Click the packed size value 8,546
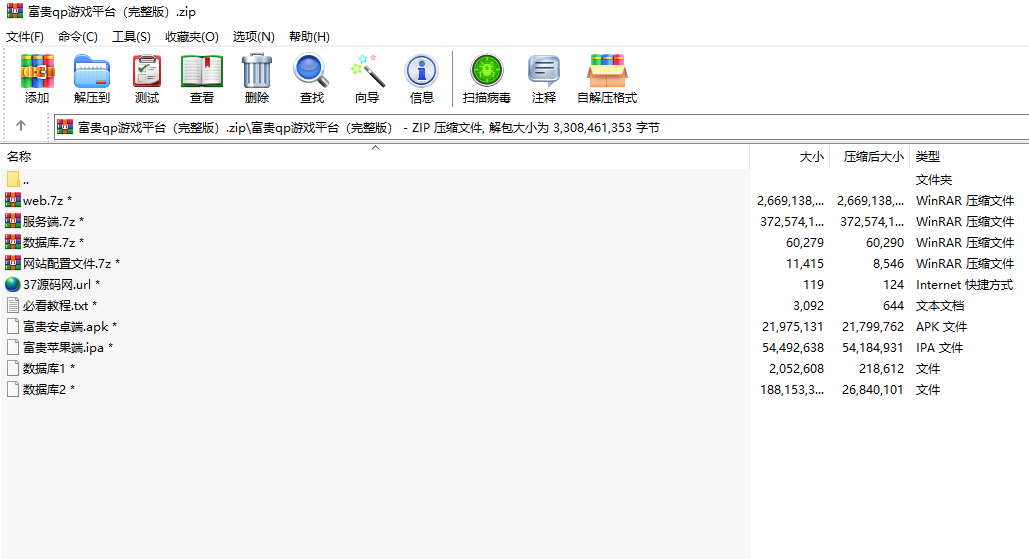The width and height of the screenshot is (1029, 559). 888,264
